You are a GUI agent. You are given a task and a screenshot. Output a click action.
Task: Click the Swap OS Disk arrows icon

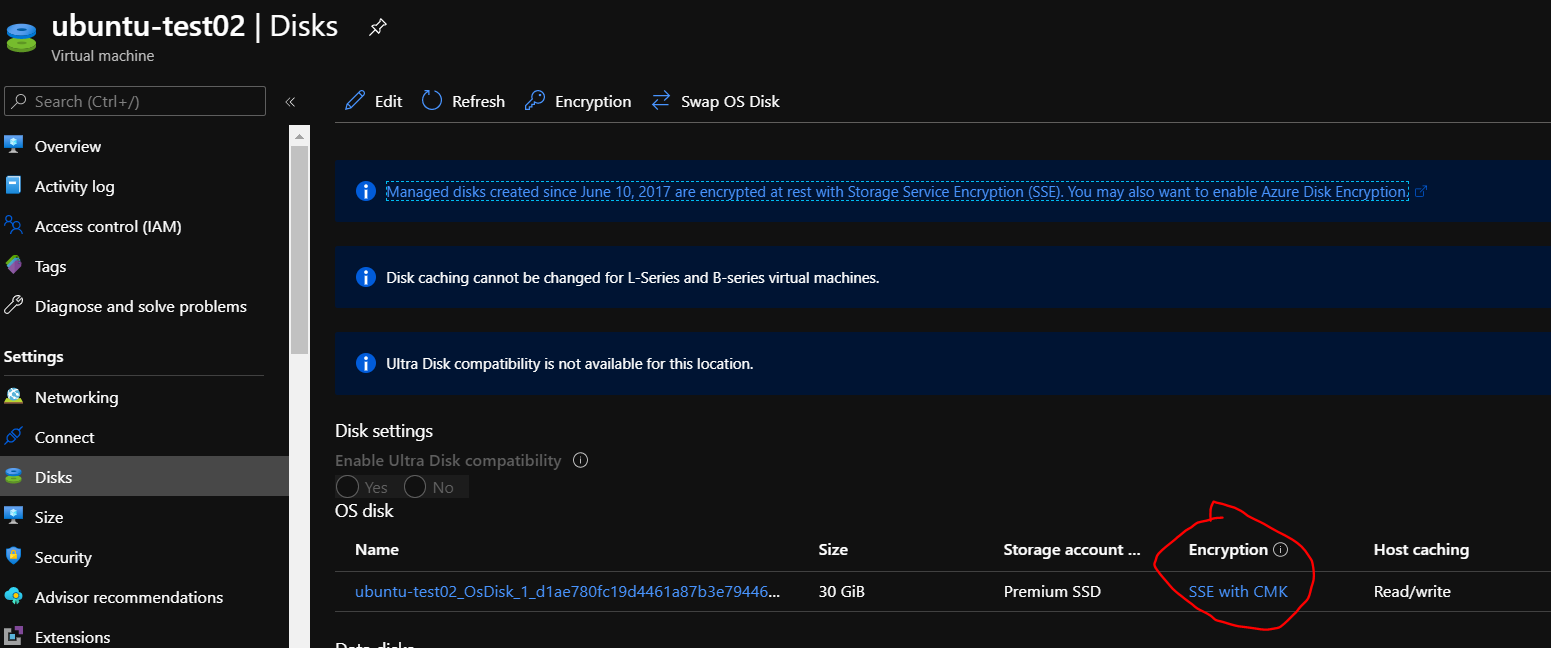click(x=661, y=101)
